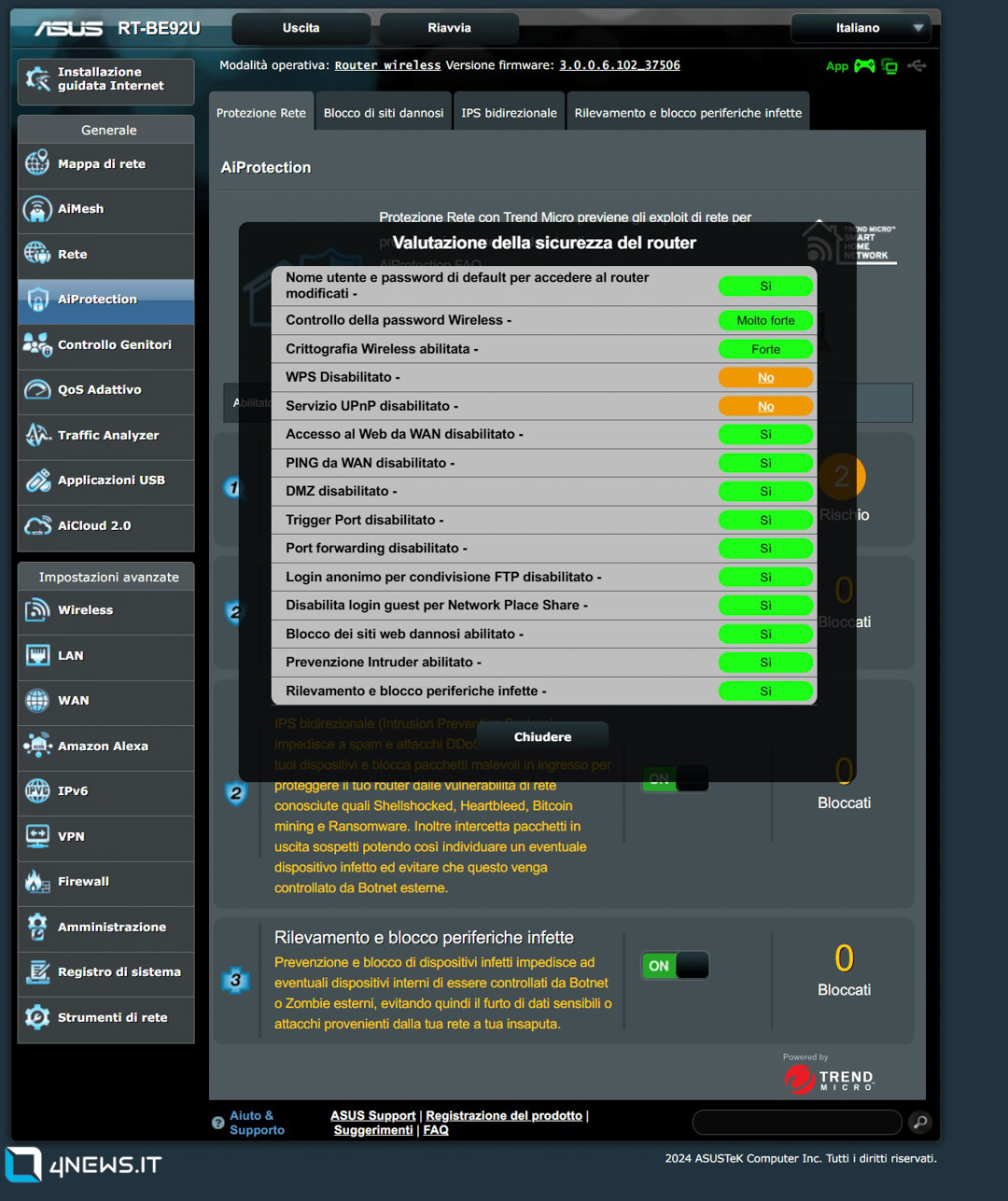The height and width of the screenshot is (1201, 1008).
Task: Click the USB status icon in header
Action: pos(917,66)
